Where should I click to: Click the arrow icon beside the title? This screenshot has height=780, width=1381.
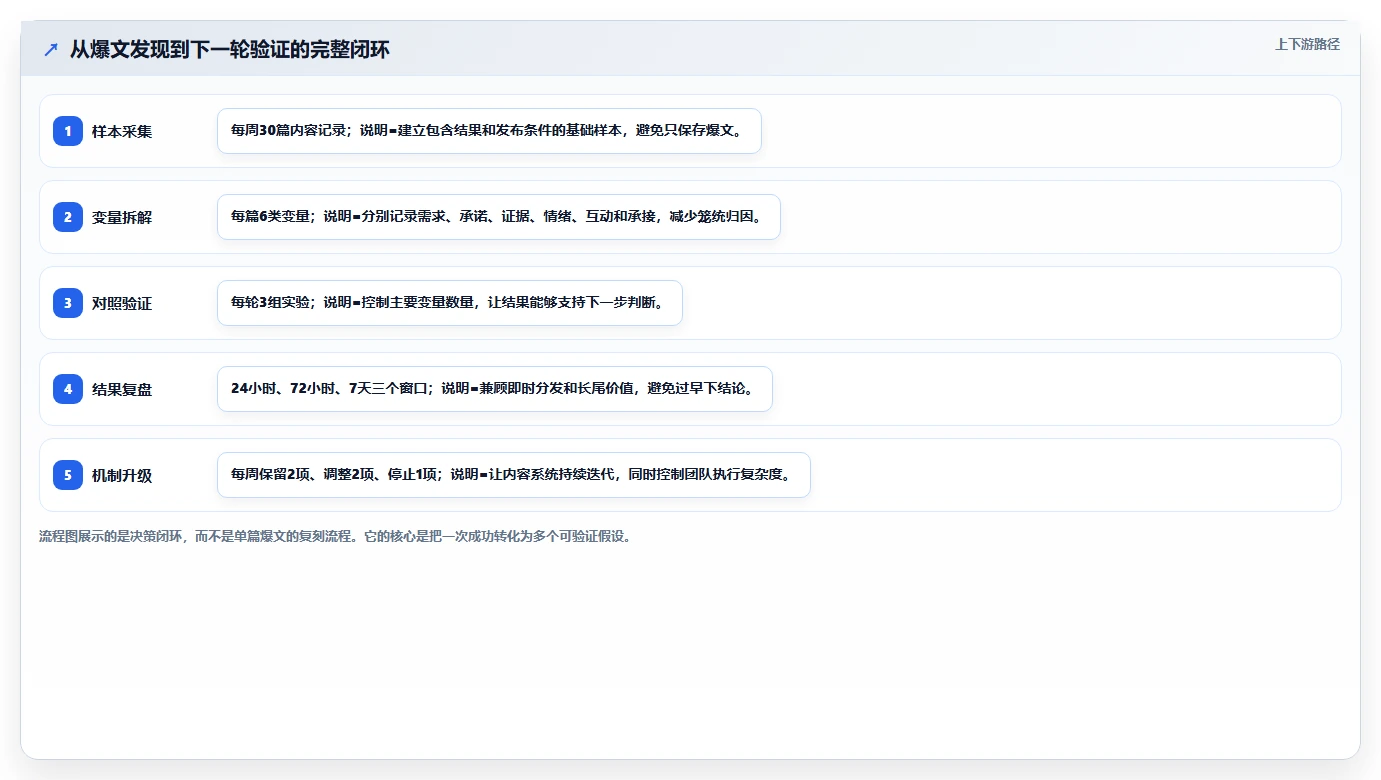pyautogui.click(x=51, y=49)
